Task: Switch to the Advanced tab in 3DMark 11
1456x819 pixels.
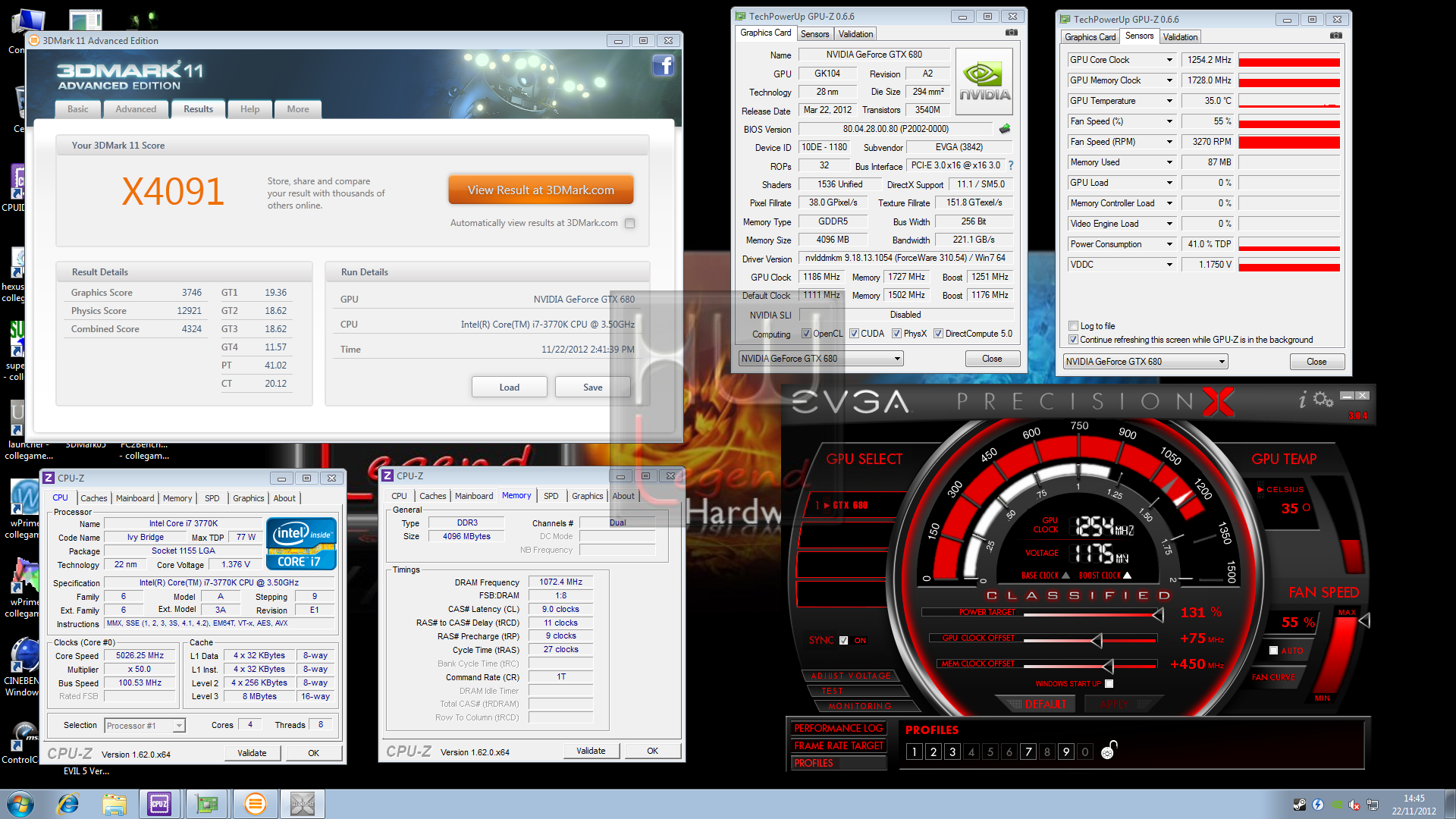Action: tap(136, 109)
